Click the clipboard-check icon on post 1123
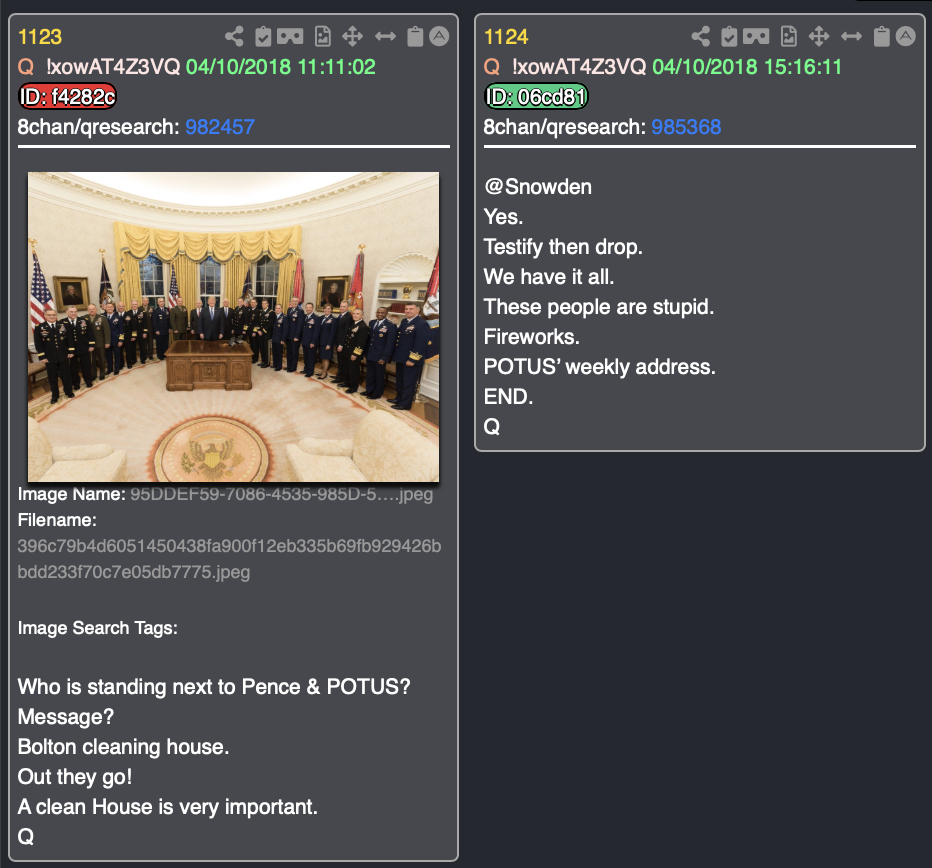This screenshot has width=932, height=868. (263, 36)
